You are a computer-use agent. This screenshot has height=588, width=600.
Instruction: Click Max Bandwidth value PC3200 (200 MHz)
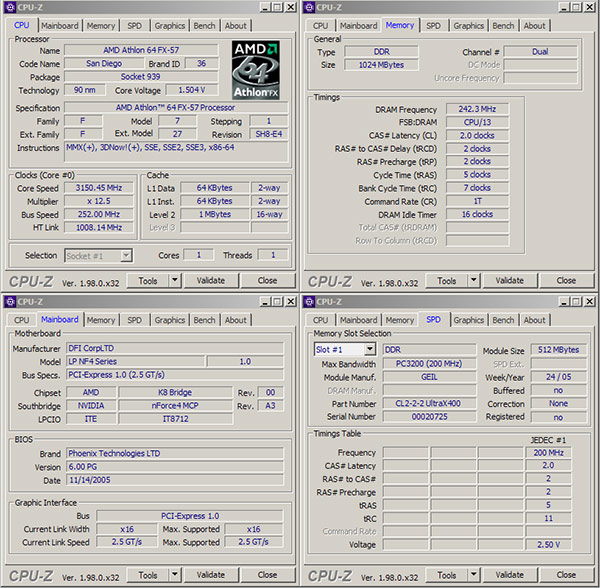click(x=429, y=363)
